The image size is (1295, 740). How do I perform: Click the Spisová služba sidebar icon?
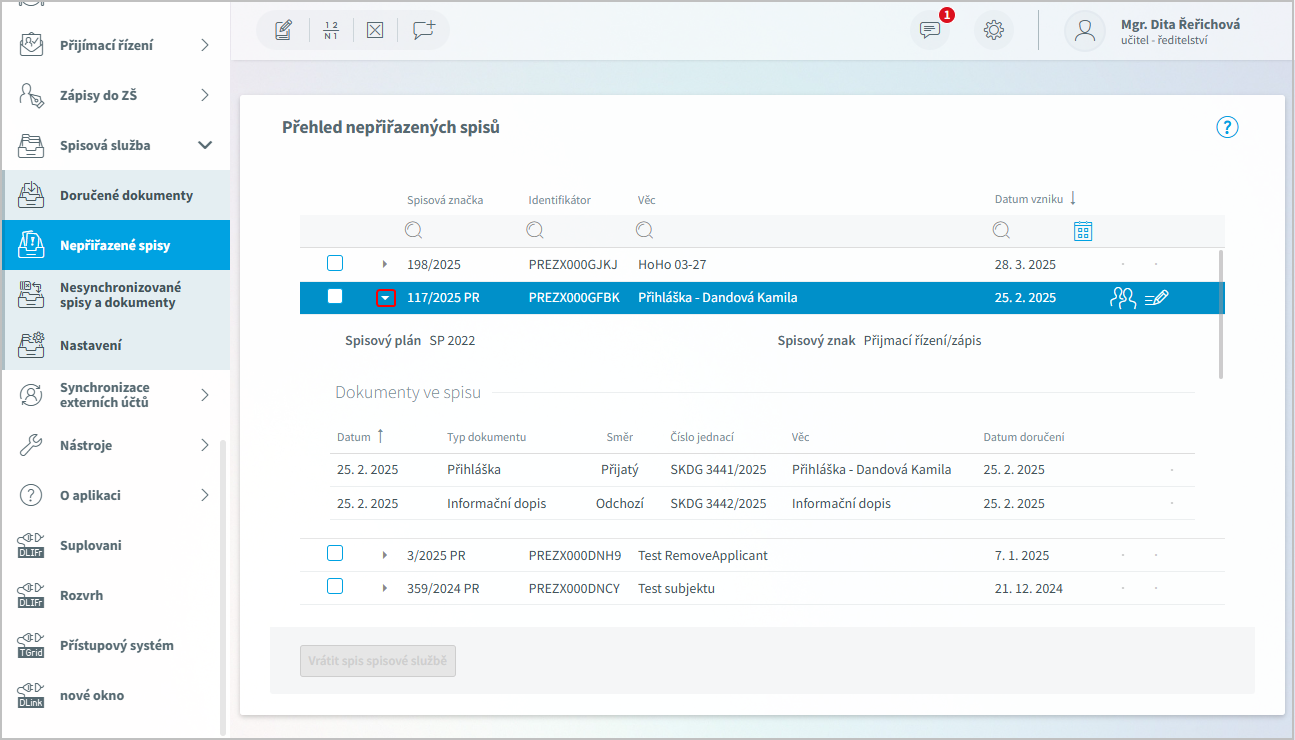(32, 145)
